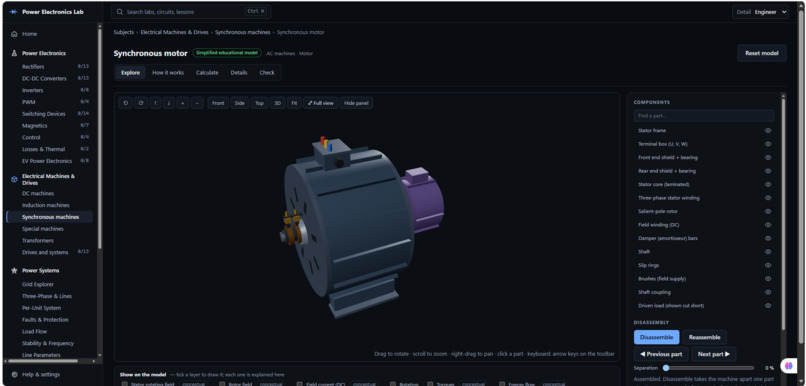Open the Synchronous machines breadcrumb link
Image resolution: width=806 pixels, height=386 pixels.
click(243, 32)
